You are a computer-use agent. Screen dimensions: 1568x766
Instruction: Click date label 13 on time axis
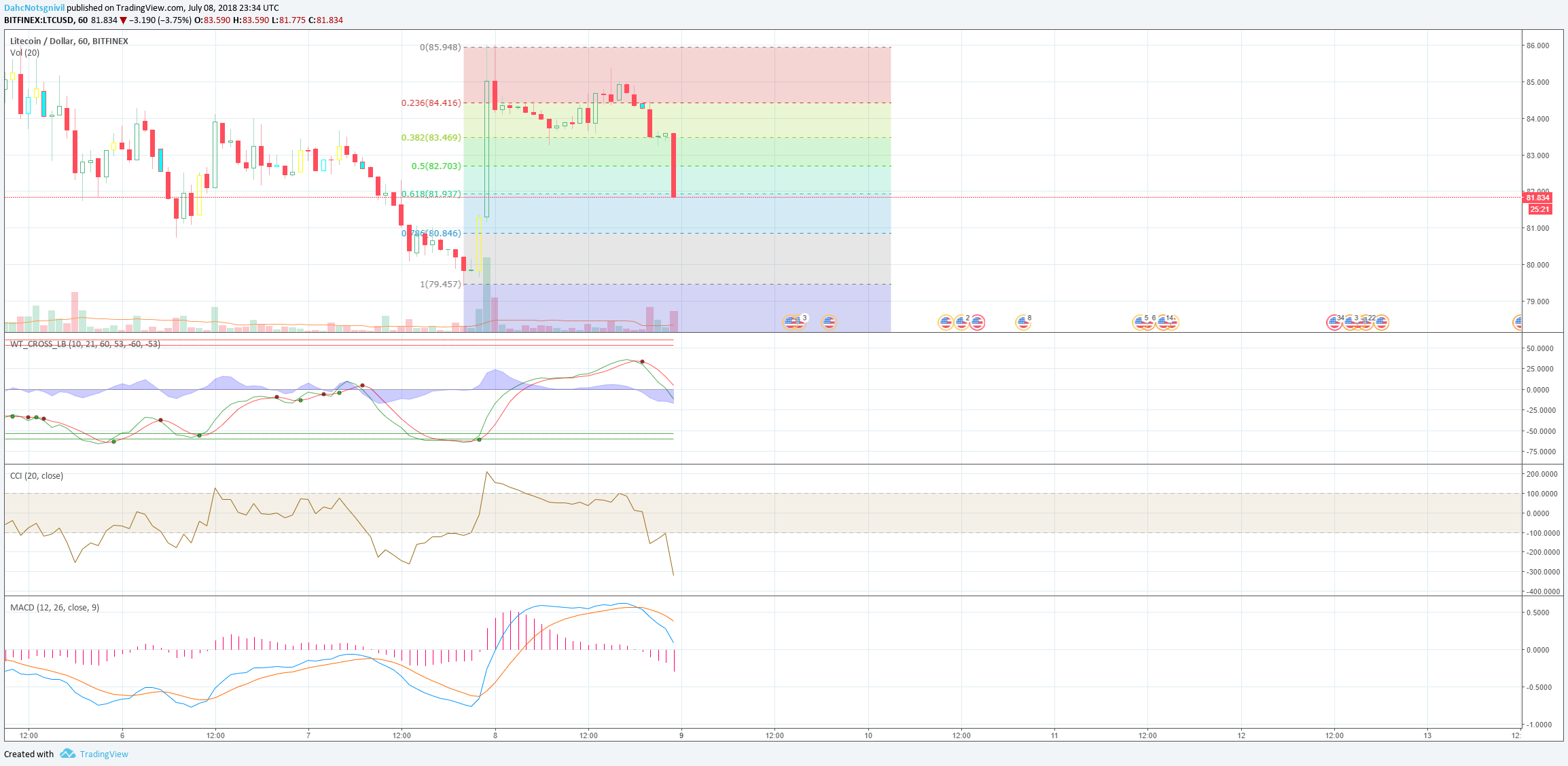tap(1427, 735)
